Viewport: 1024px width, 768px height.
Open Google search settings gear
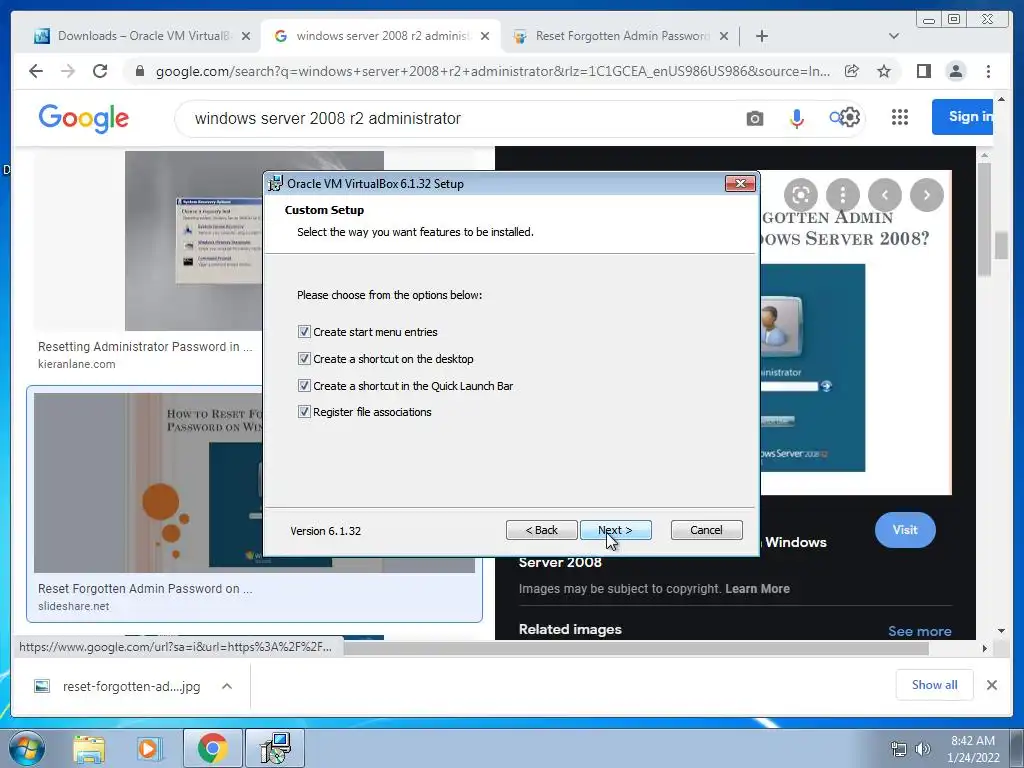[850, 118]
